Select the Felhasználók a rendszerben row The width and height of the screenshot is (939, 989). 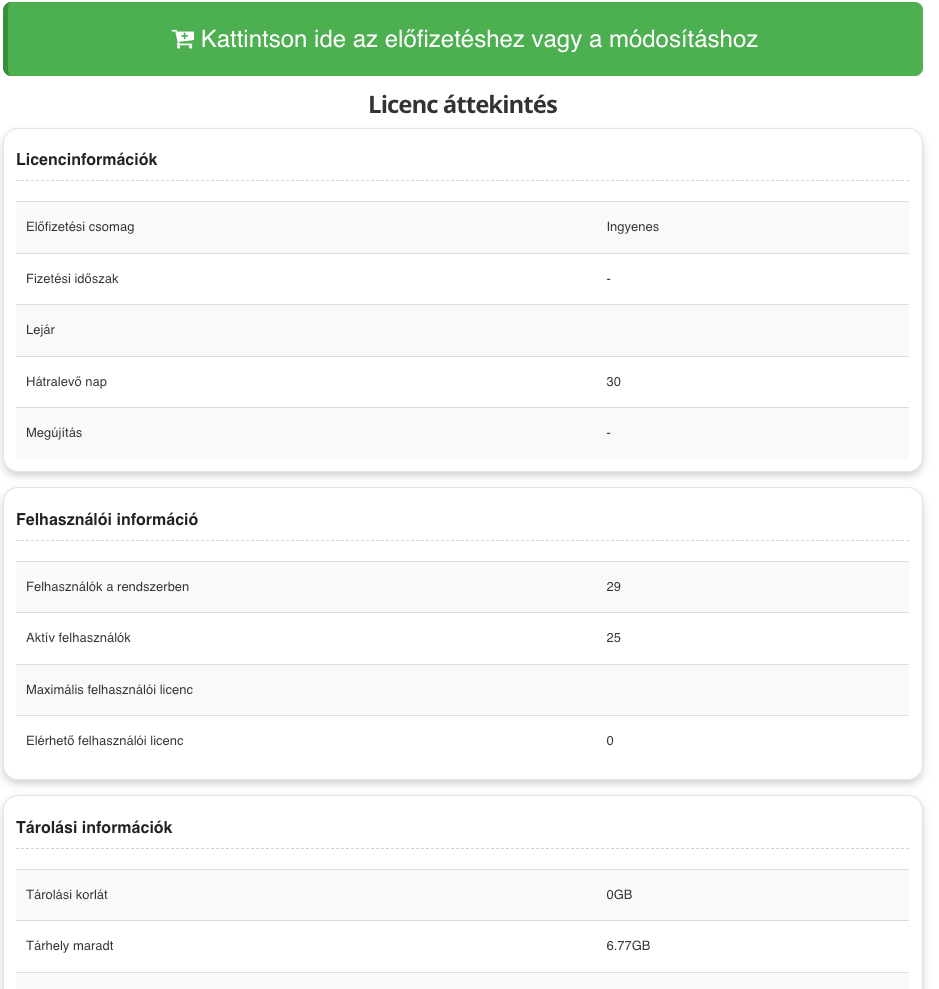tap(462, 587)
